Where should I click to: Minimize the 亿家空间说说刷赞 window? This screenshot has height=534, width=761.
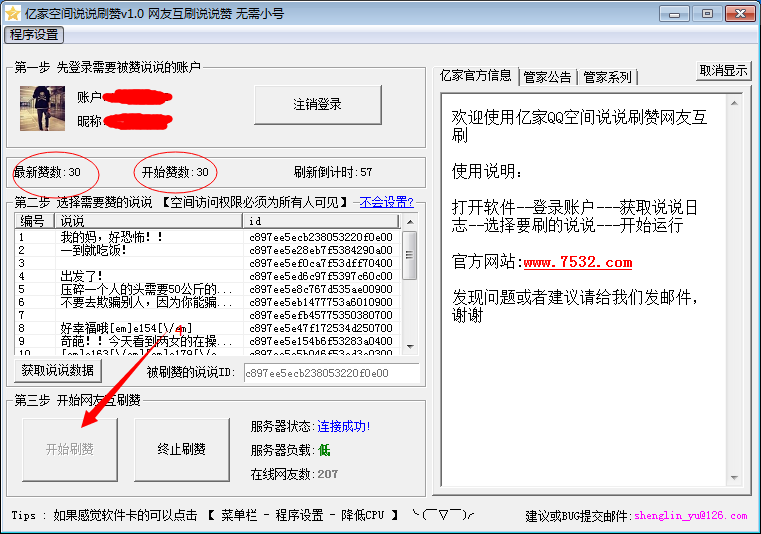pyautogui.click(x=675, y=14)
